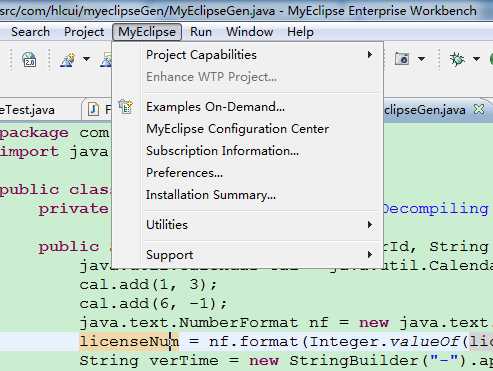The width and height of the screenshot is (493, 371).
Task: Open the Window menu
Action: coord(249,32)
